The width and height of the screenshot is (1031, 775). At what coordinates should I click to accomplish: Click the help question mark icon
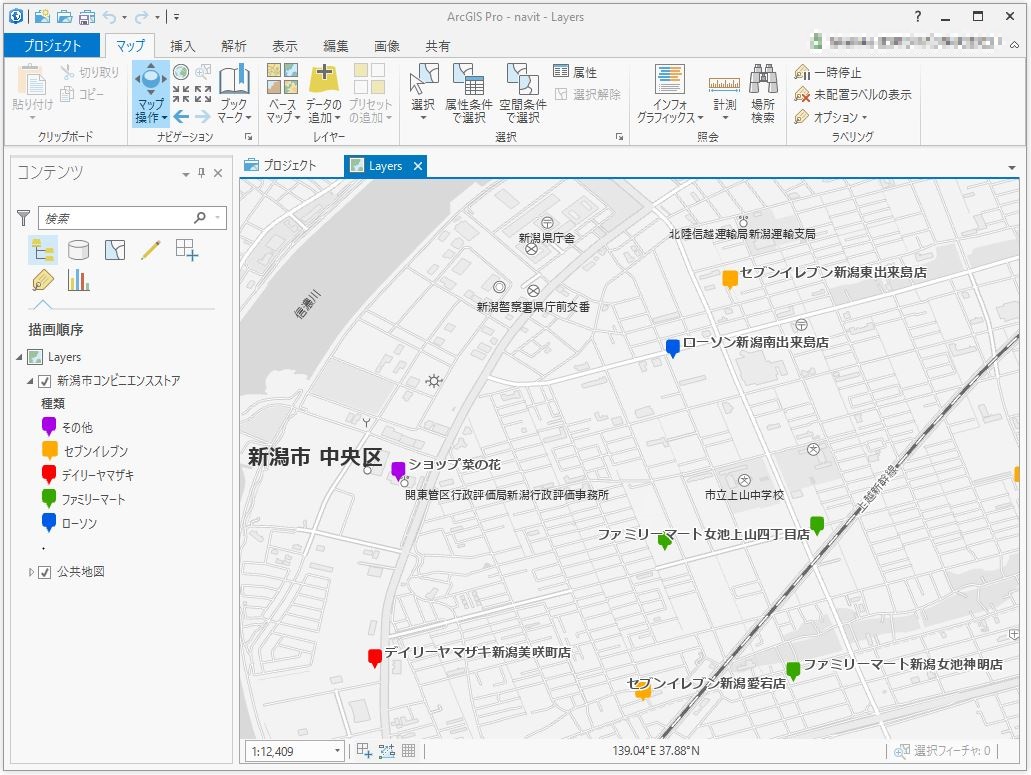point(918,16)
